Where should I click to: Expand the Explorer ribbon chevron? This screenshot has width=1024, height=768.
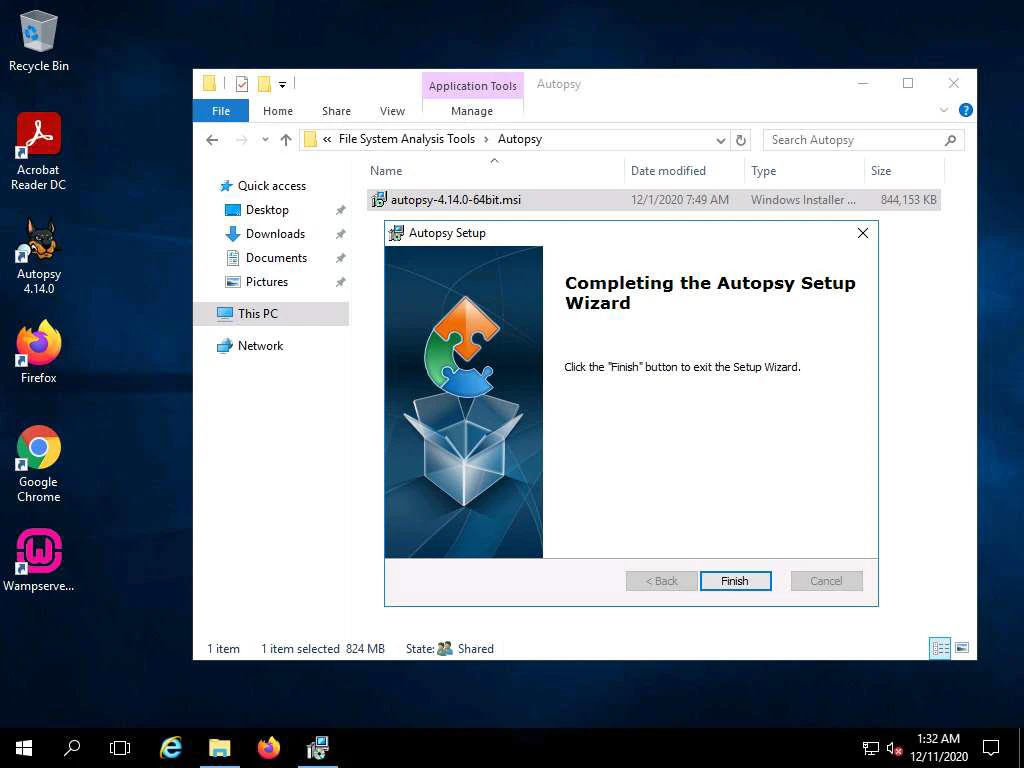[x=944, y=110]
